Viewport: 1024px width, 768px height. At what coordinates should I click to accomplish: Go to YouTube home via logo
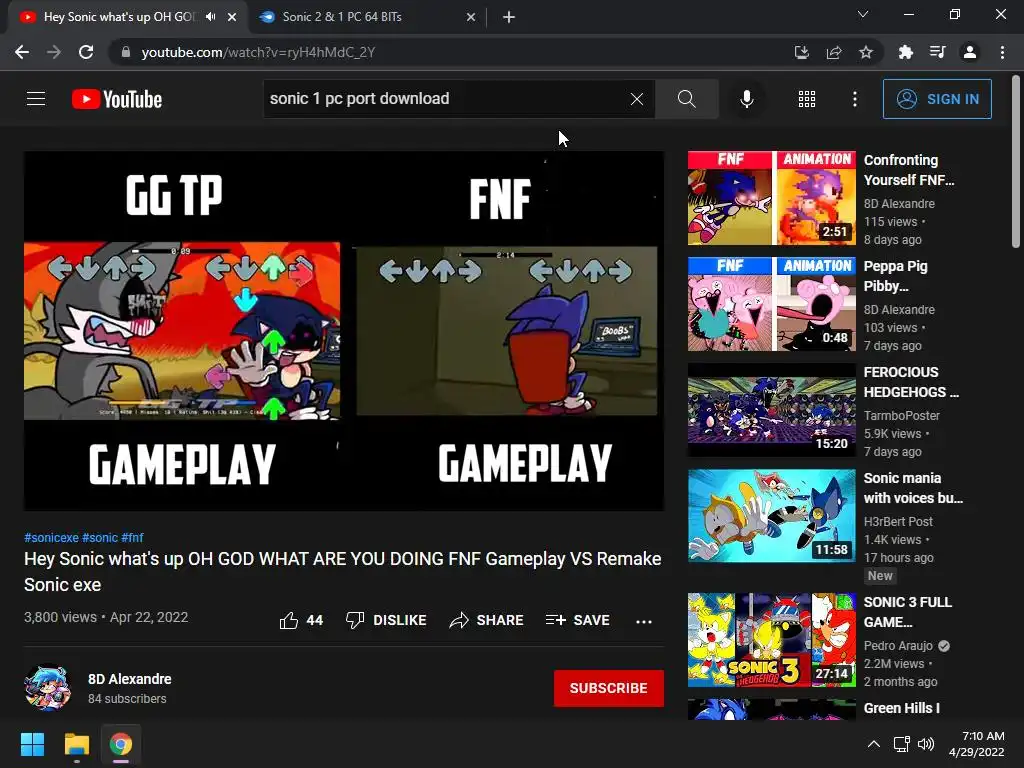point(117,99)
